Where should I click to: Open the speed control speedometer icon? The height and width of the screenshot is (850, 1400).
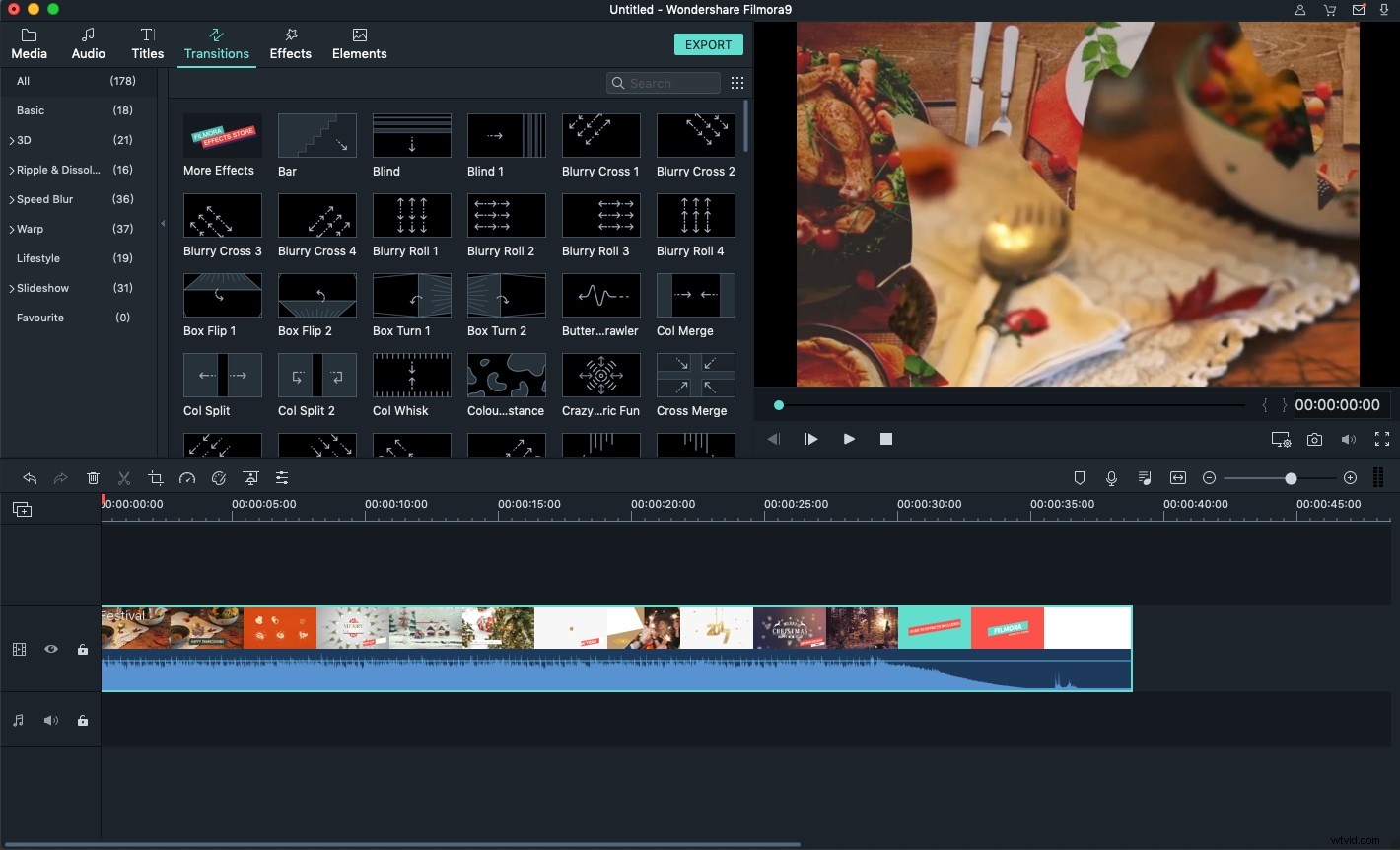[187, 477]
